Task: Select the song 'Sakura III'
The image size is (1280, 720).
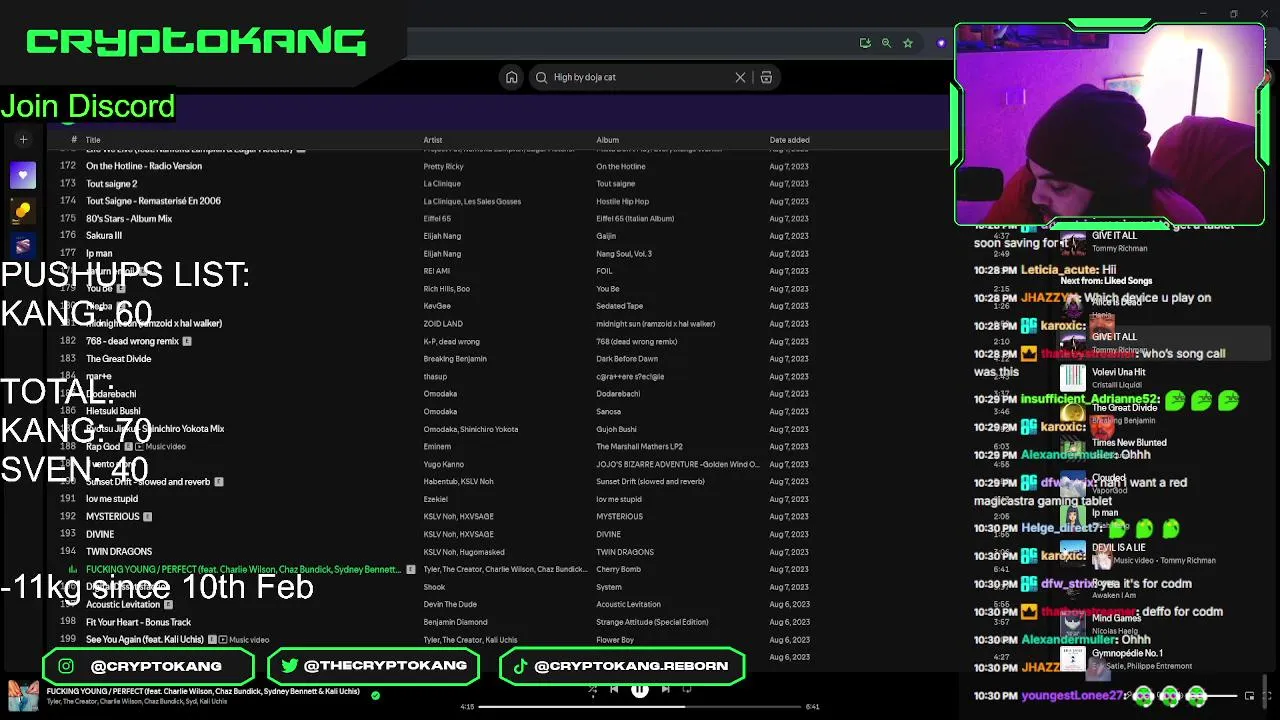Action: click(104, 236)
